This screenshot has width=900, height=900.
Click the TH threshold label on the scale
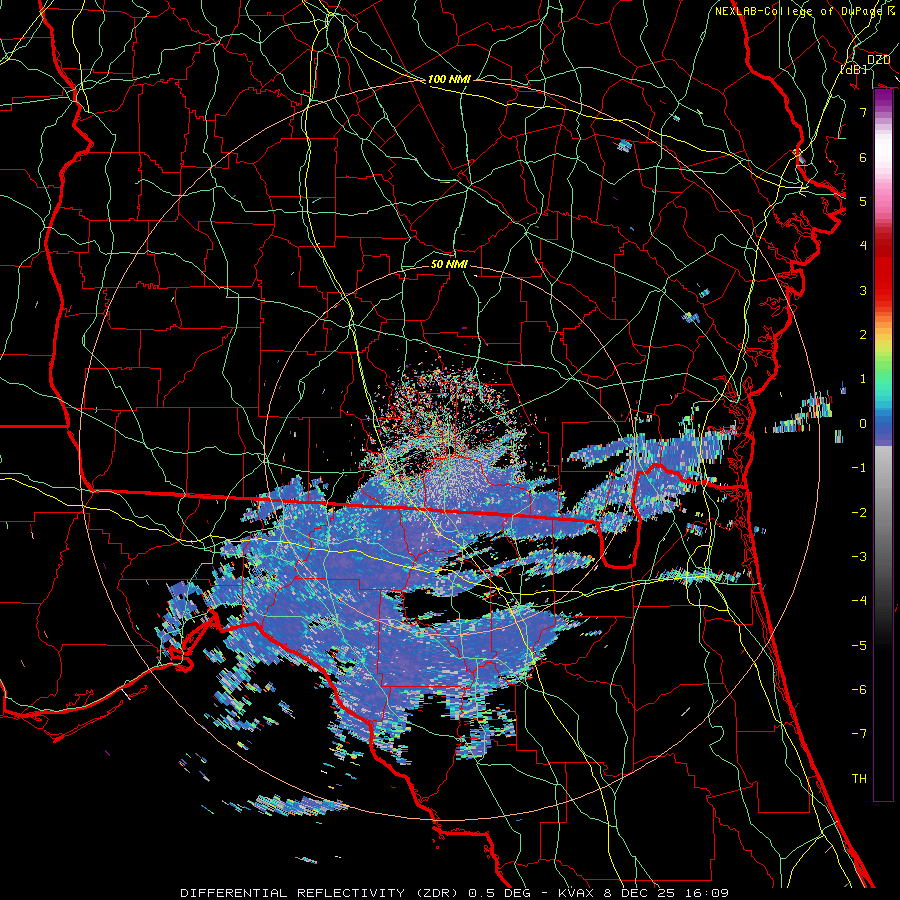[859, 779]
